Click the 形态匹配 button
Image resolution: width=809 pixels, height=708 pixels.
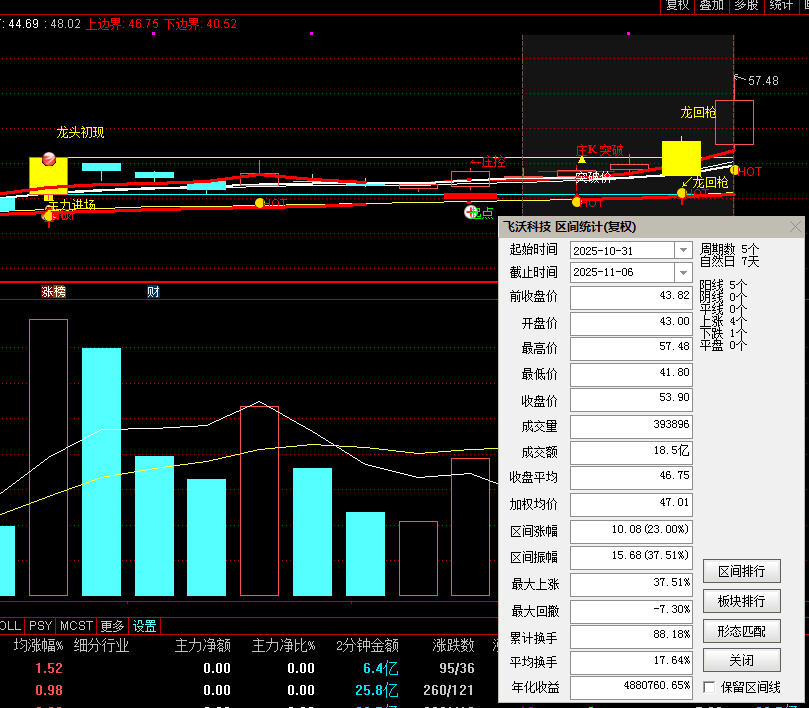pyautogui.click(x=741, y=631)
